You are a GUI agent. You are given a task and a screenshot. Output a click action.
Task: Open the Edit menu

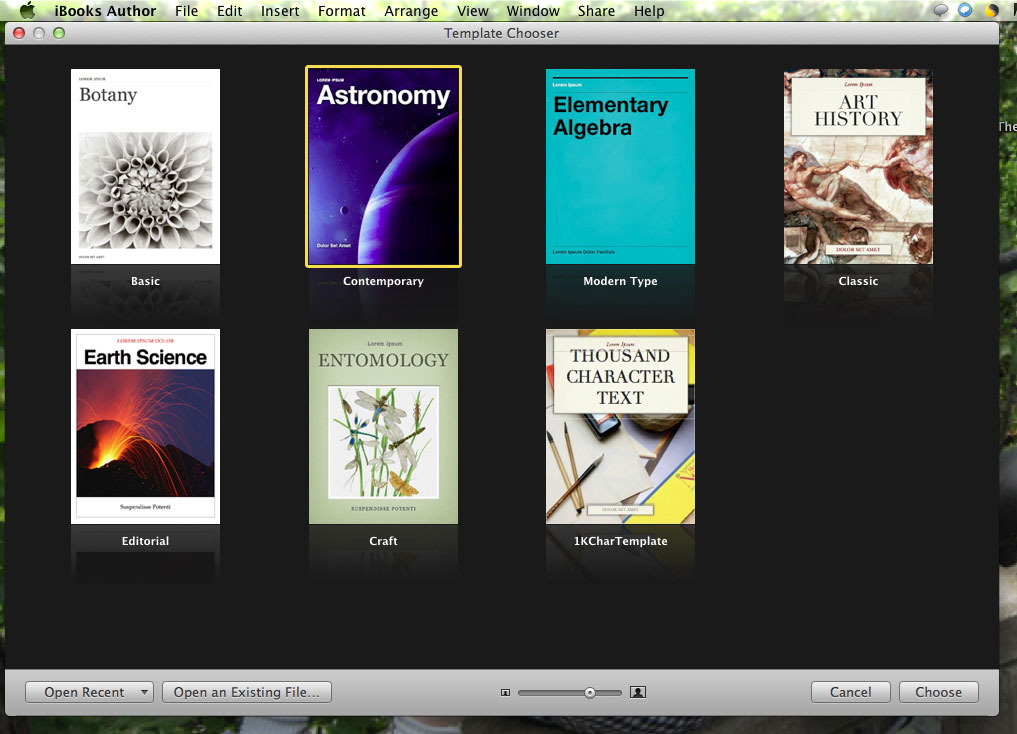click(x=230, y=11)
